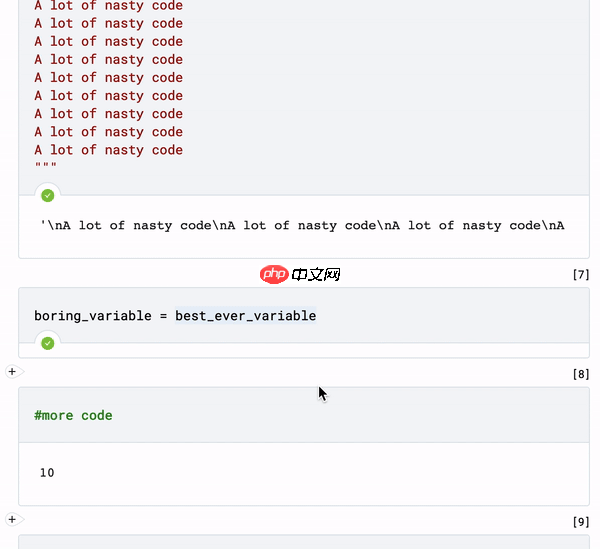
Task: Click green checkmark under boring_variable cell
Action: point(47,343)
